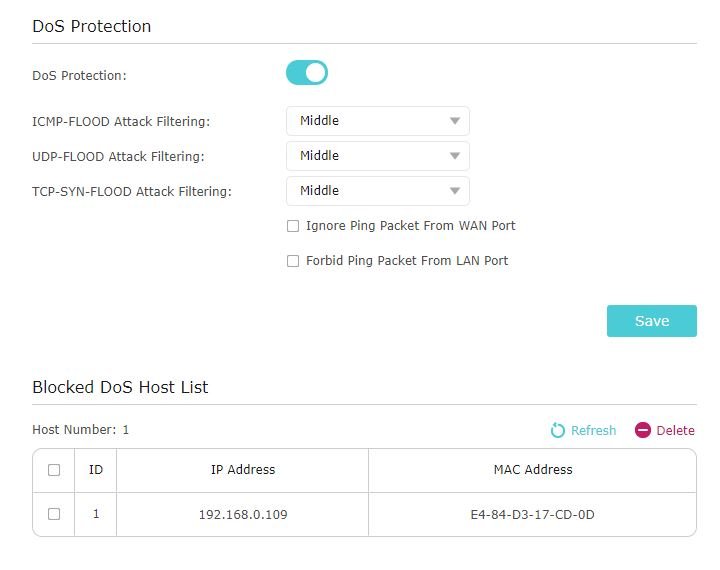Click the MAC address E4-84-D3-17-CD-0D
720x570 pixels.
(533, 514)
